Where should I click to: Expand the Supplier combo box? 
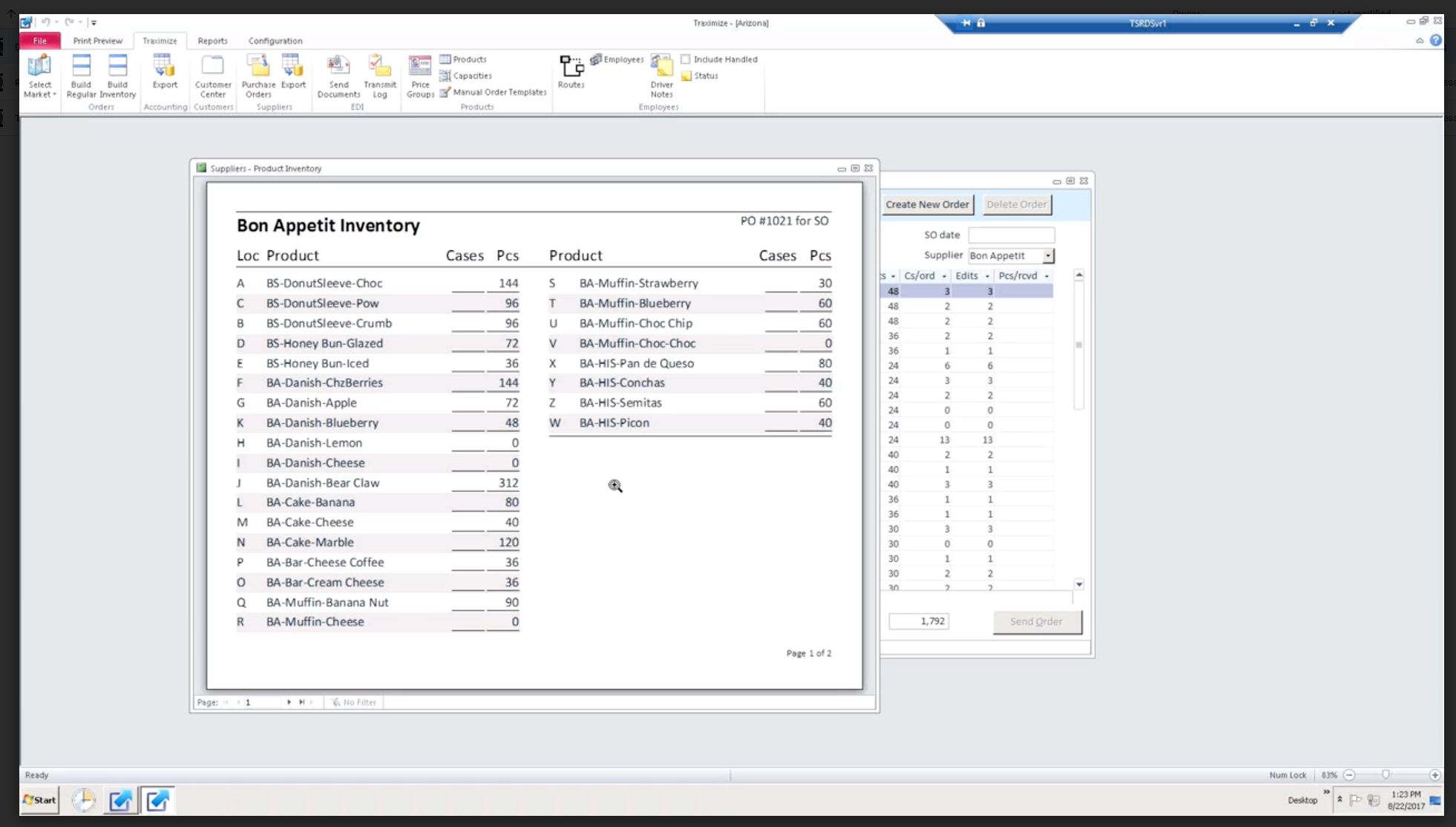pyautogui.click(x=1048, y=256)
